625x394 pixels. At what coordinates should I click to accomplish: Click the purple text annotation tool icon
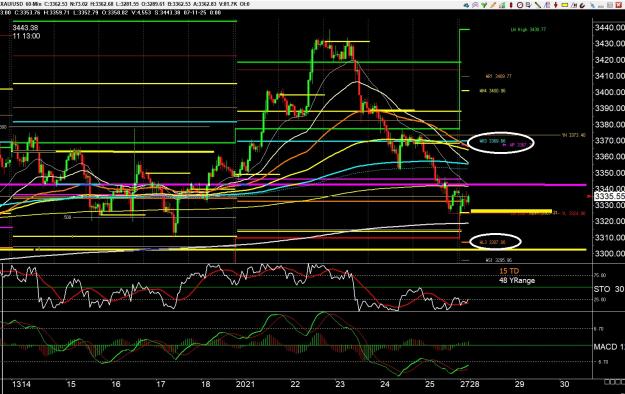point(547,5)
